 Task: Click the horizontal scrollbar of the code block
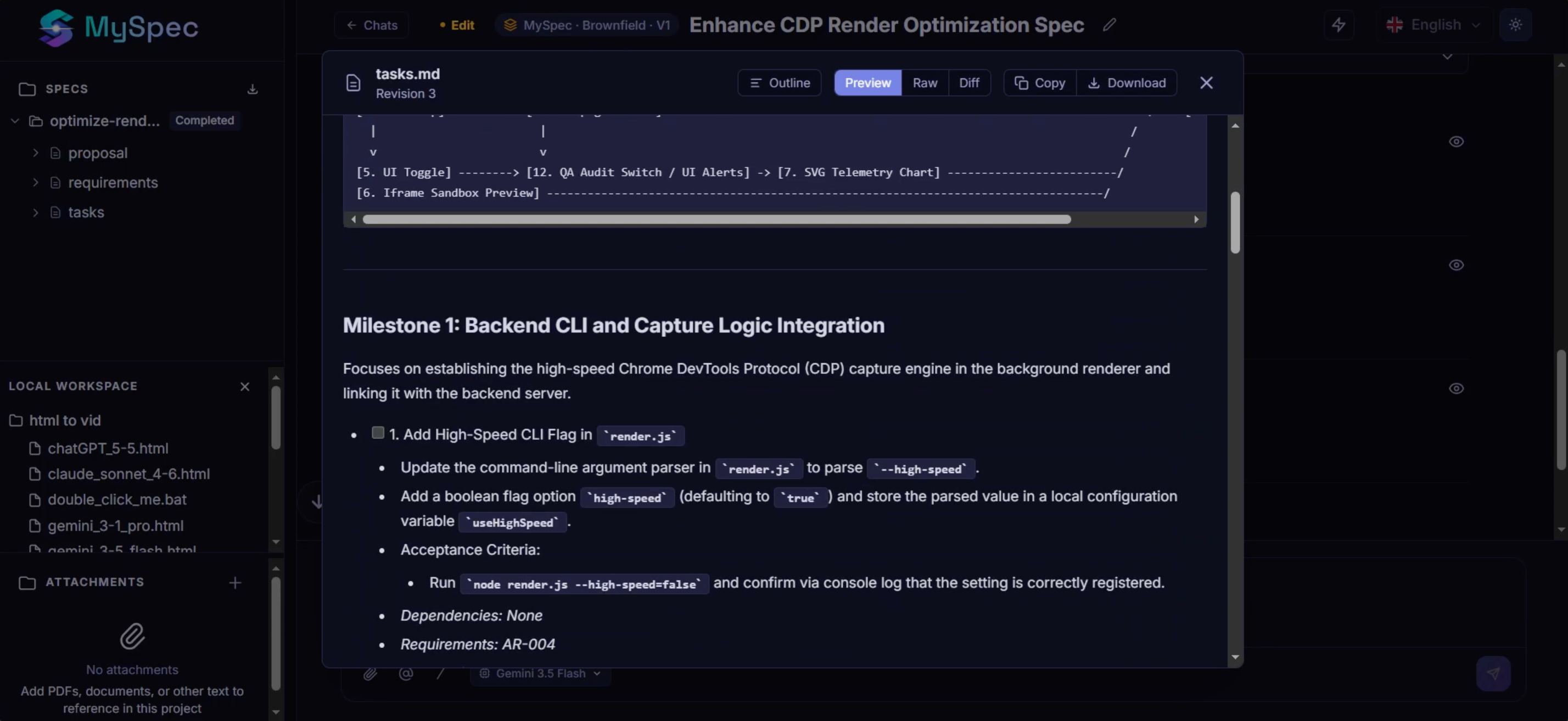click(x=716, y=219)
